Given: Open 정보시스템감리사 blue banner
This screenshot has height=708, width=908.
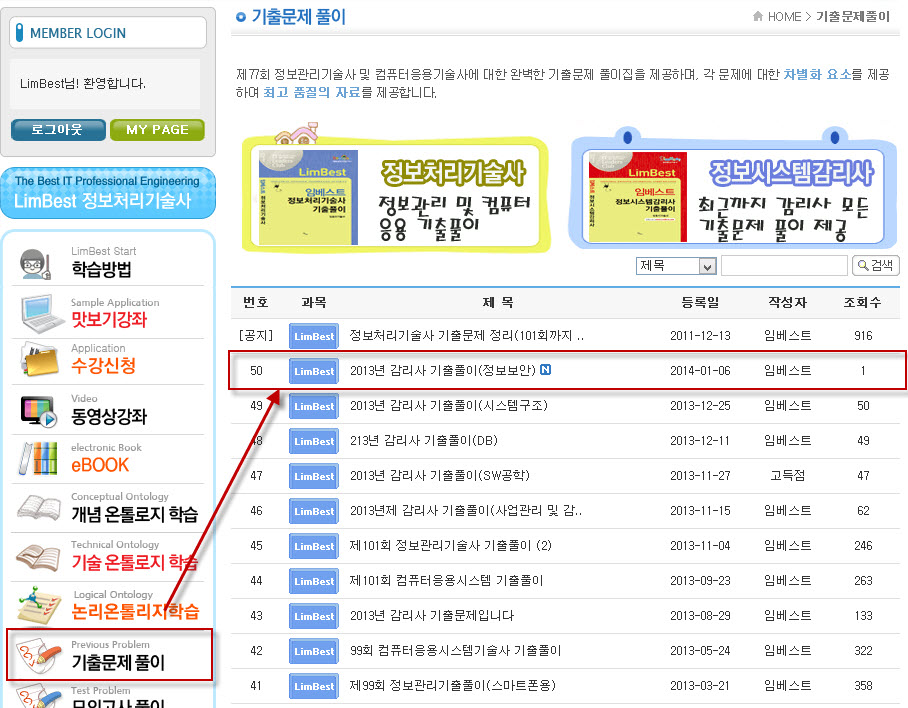Looking at the screenshot, I should coord(733,189).
